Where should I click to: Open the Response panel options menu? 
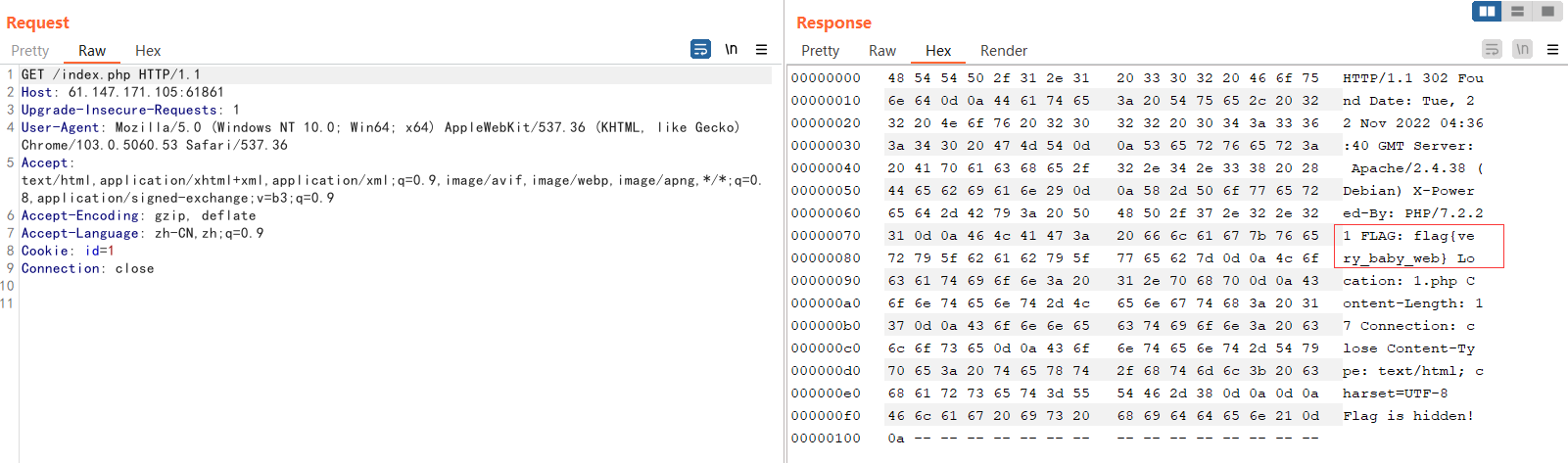point(1552,49)
